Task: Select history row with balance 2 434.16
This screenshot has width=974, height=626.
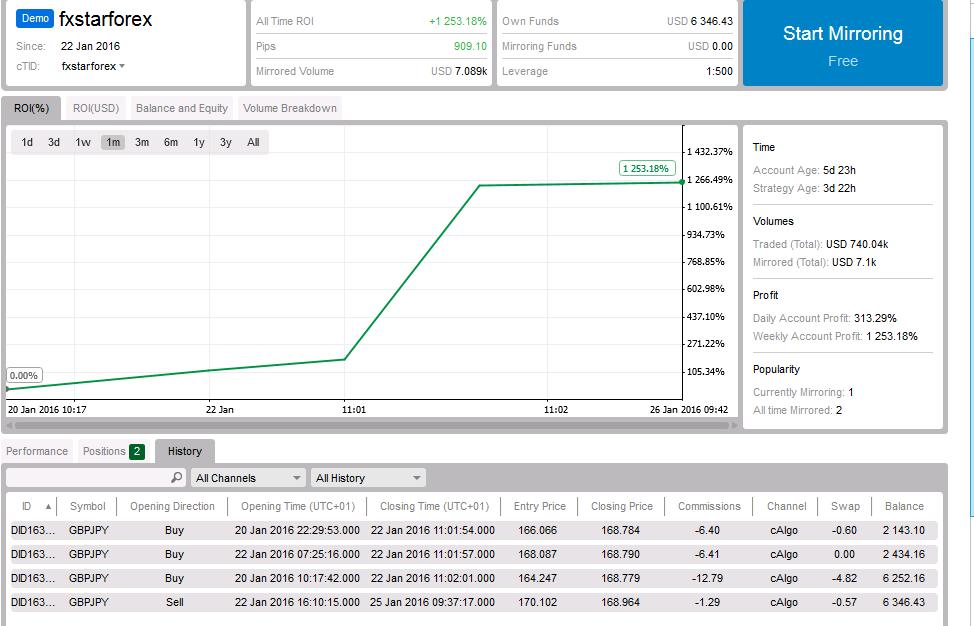Action: click(473, 554)
